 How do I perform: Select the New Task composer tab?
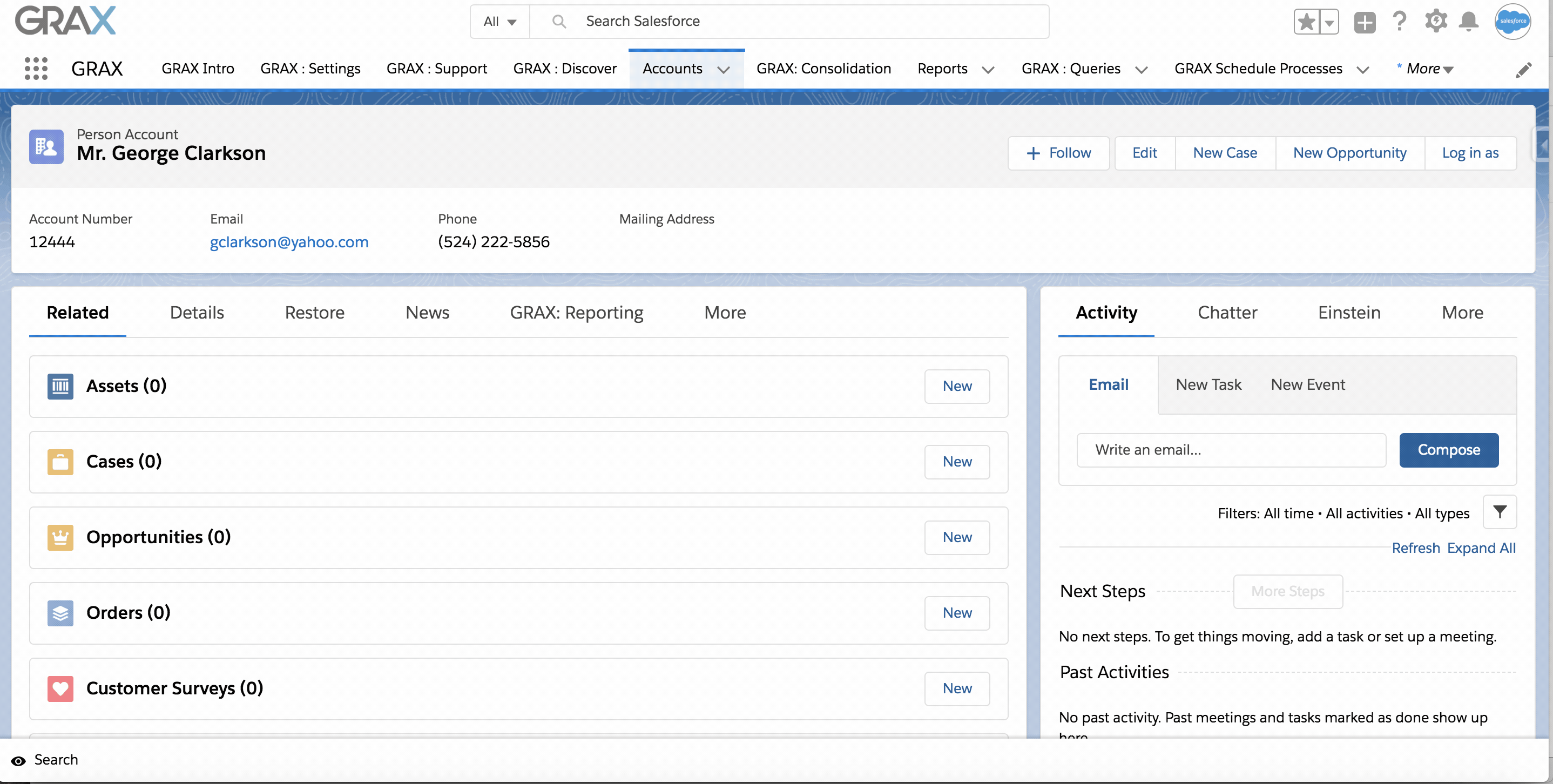(1208, 385)
